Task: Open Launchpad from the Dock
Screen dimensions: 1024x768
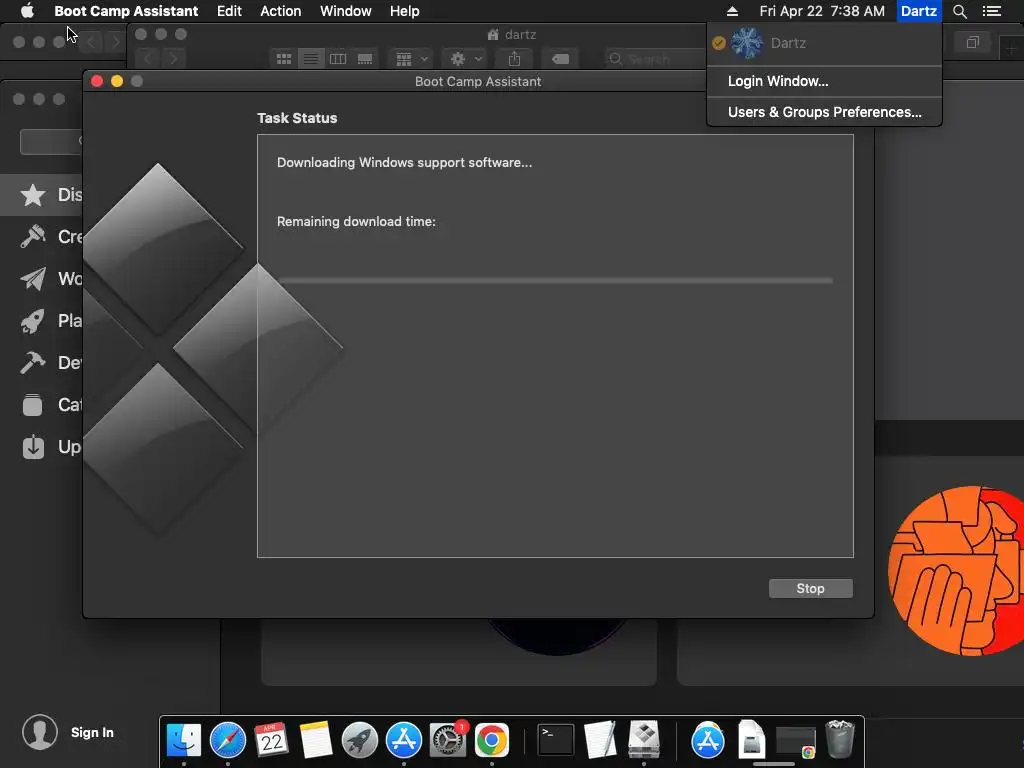Action: [360, 740]
